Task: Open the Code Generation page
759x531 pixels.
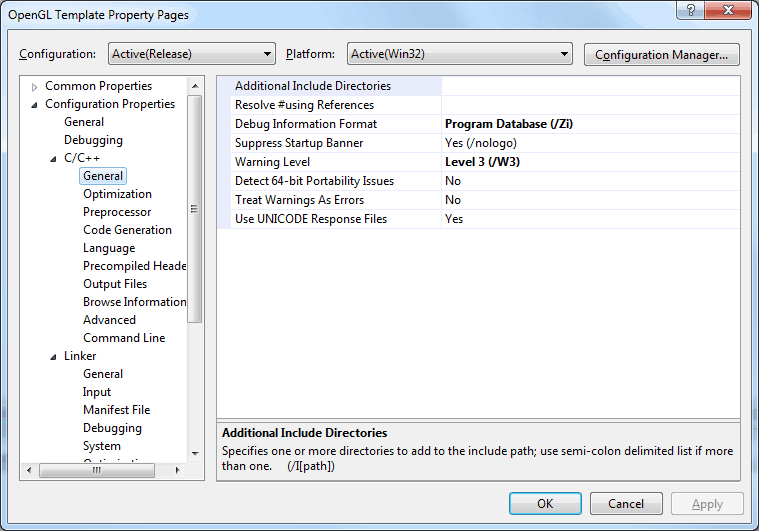Action: (127, 230)
